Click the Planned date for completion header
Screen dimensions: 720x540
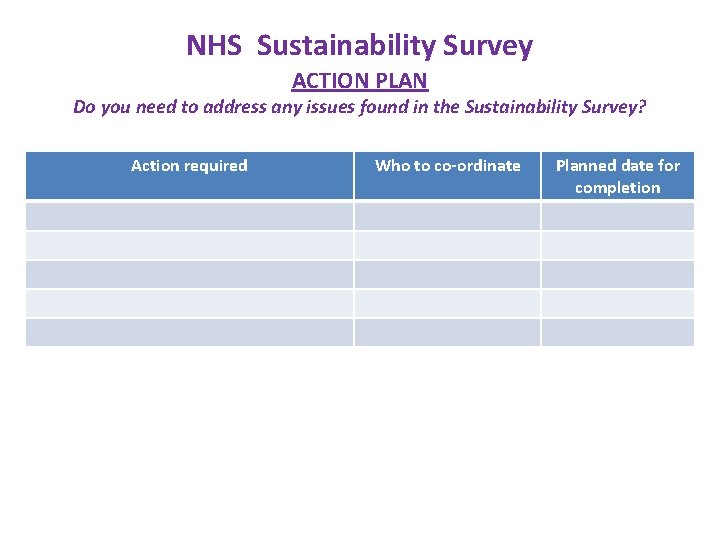pyautogui.click(x=617, y=176)
